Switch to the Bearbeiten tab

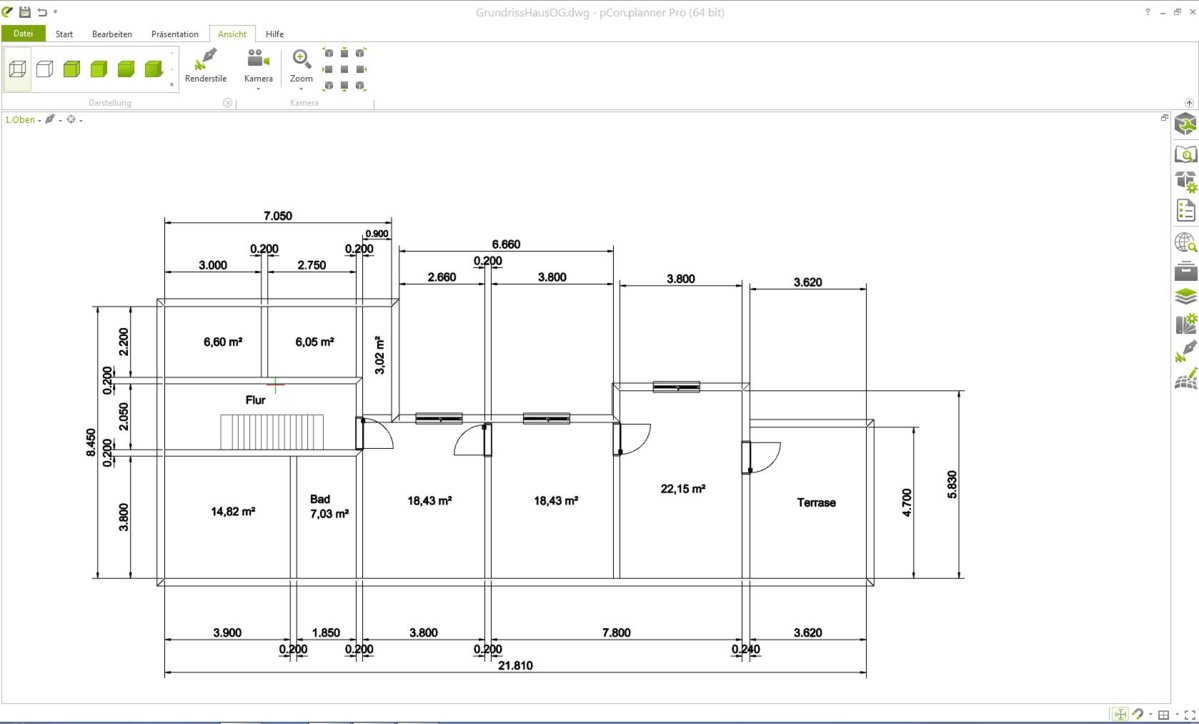[112, 34]
